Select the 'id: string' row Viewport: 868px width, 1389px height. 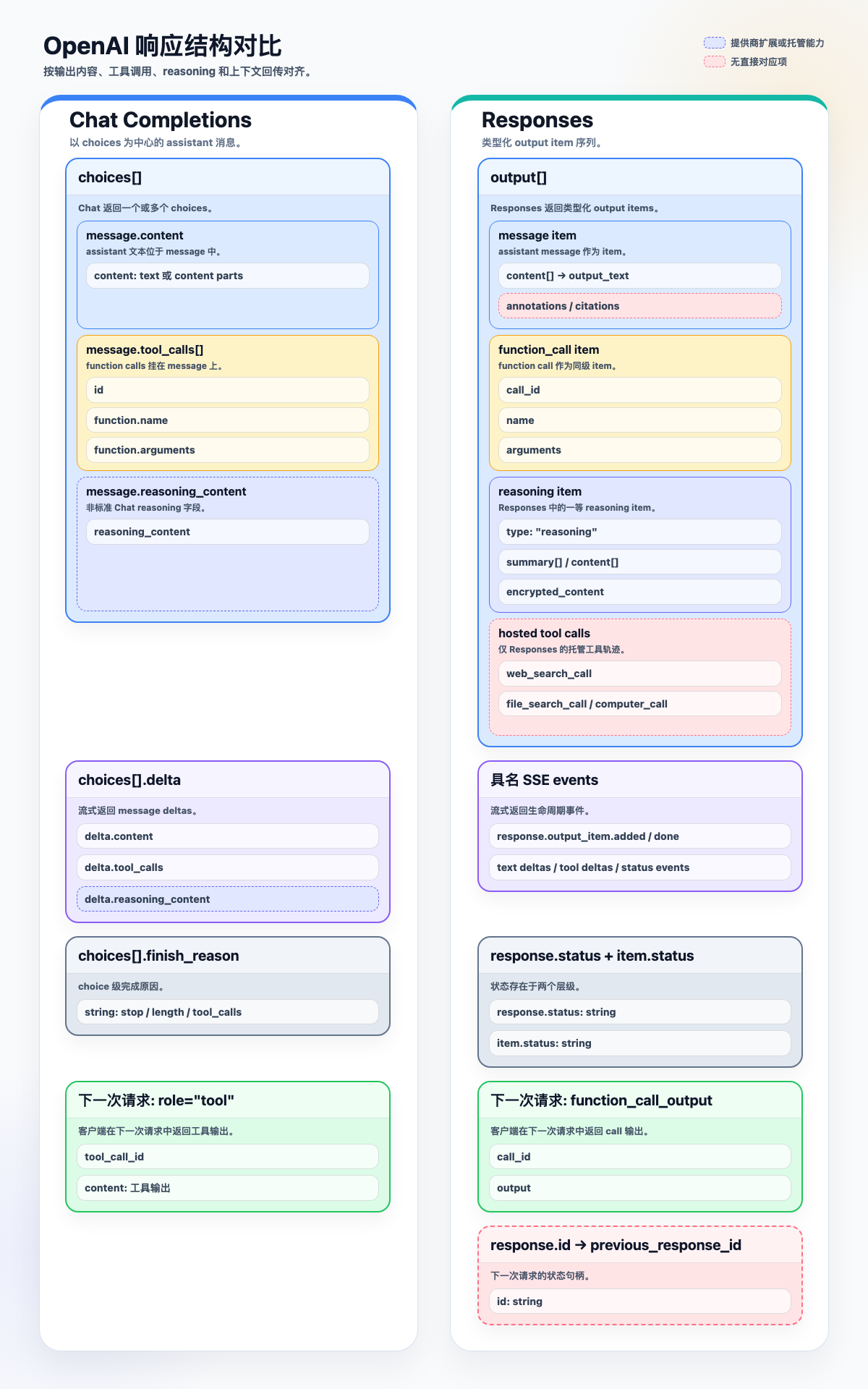click(640, 1301)
